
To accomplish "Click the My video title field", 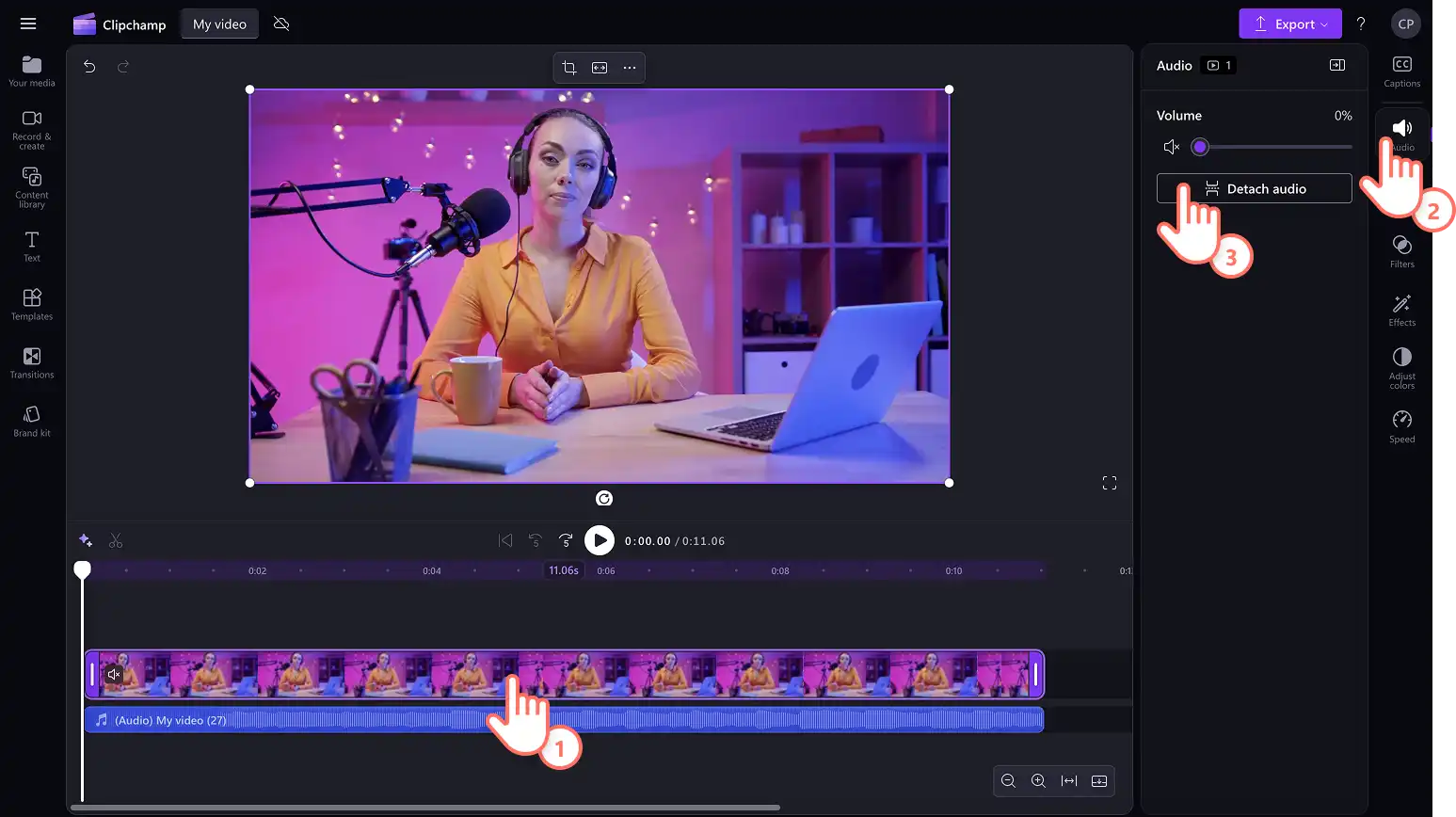I will (219, 24).
